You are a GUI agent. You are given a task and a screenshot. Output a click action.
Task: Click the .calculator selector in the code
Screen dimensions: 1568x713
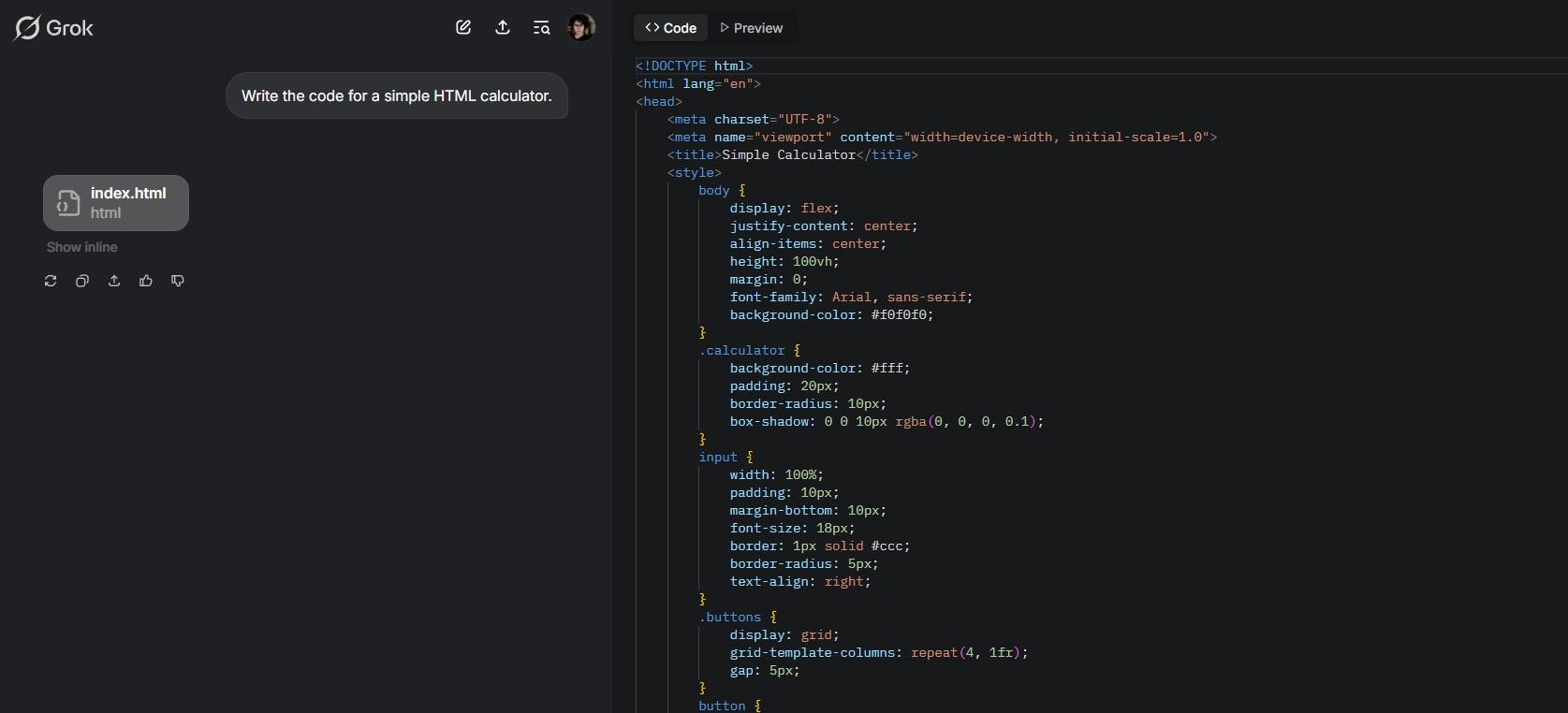741,350
